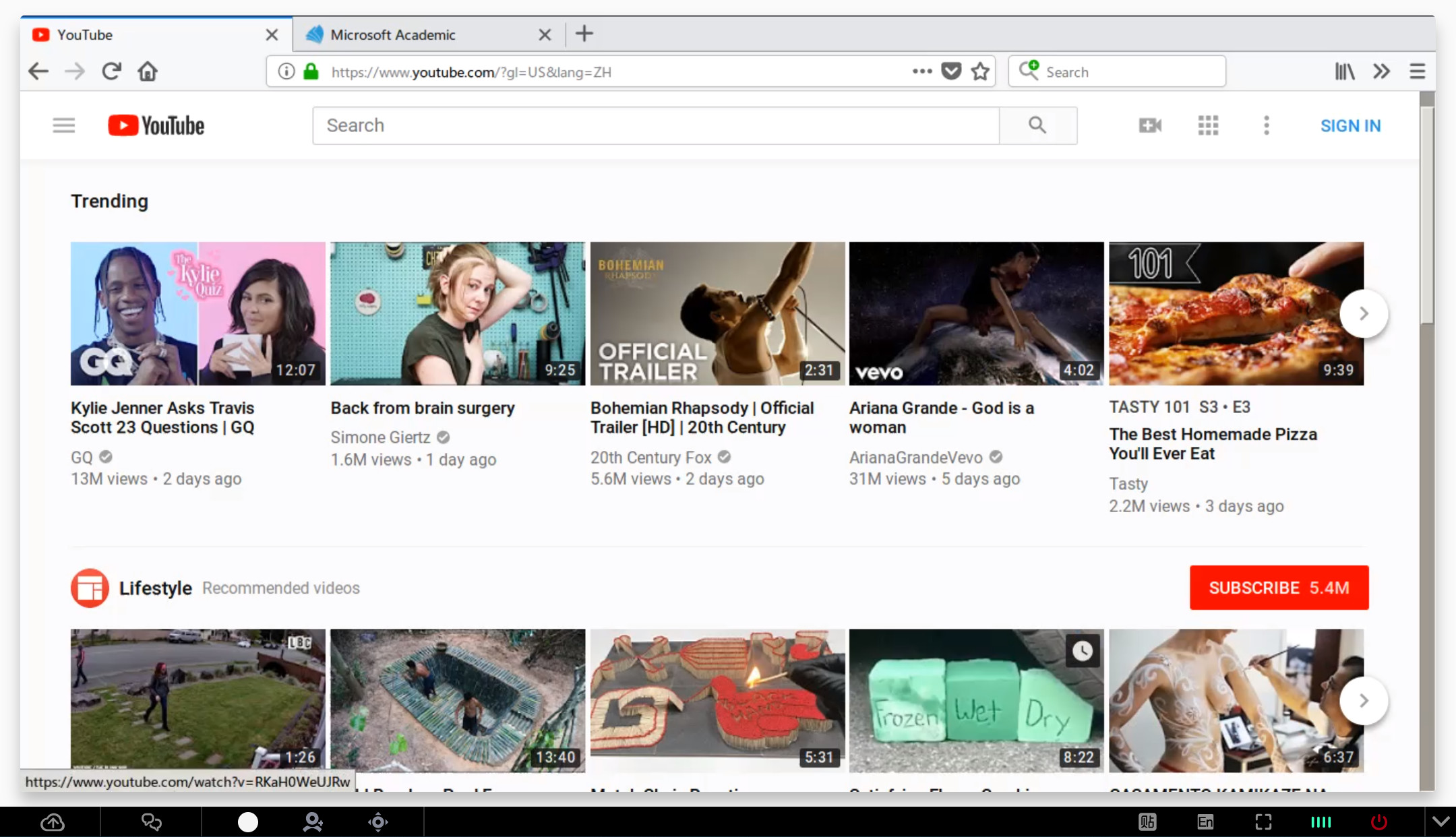The image size is (1456, 837).
Task: Open YouTube hamburger guide menu
Action: coord(64,125)
